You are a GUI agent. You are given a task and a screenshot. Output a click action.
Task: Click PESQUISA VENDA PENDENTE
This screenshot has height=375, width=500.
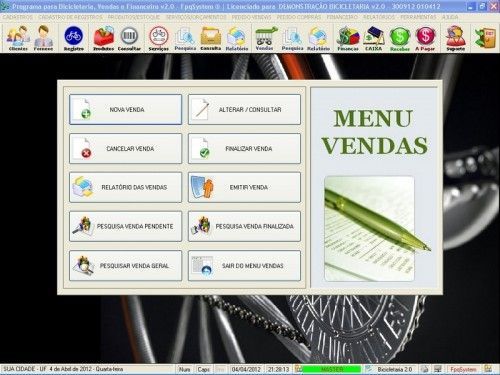coord(126,226)
